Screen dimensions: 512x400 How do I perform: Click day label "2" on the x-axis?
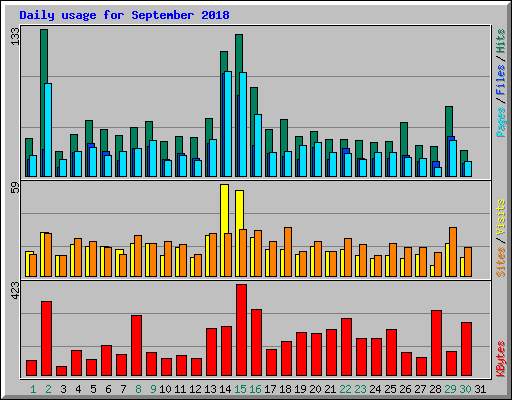point(48,389)
